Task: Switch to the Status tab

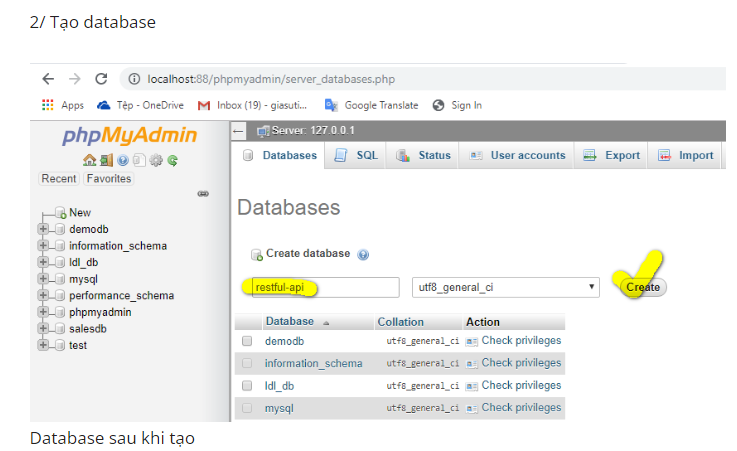Action: point(423,156)
